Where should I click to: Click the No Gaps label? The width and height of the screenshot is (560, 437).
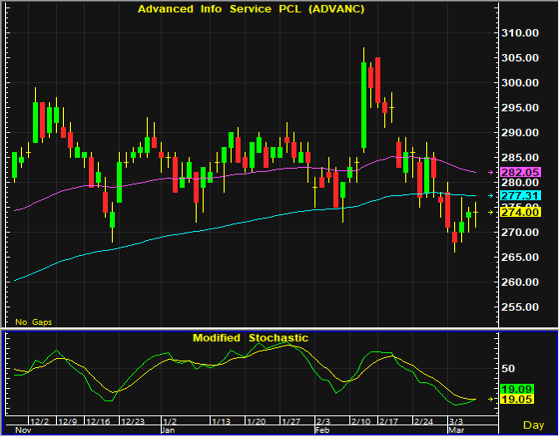[34, 322]
